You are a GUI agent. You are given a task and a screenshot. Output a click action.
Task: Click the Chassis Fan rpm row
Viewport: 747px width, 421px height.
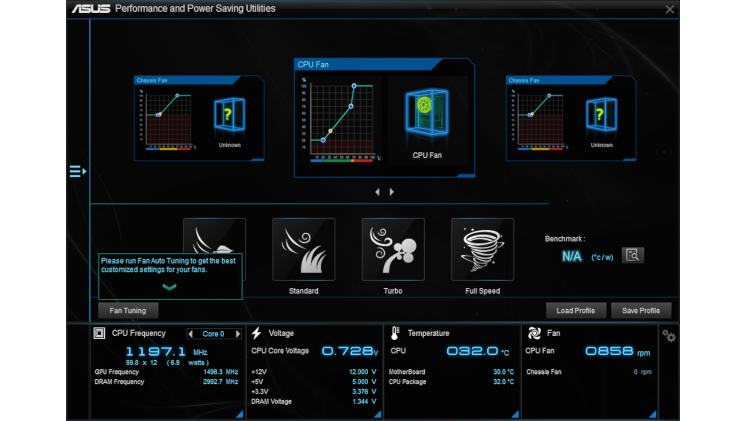click(x=589, y=372)
